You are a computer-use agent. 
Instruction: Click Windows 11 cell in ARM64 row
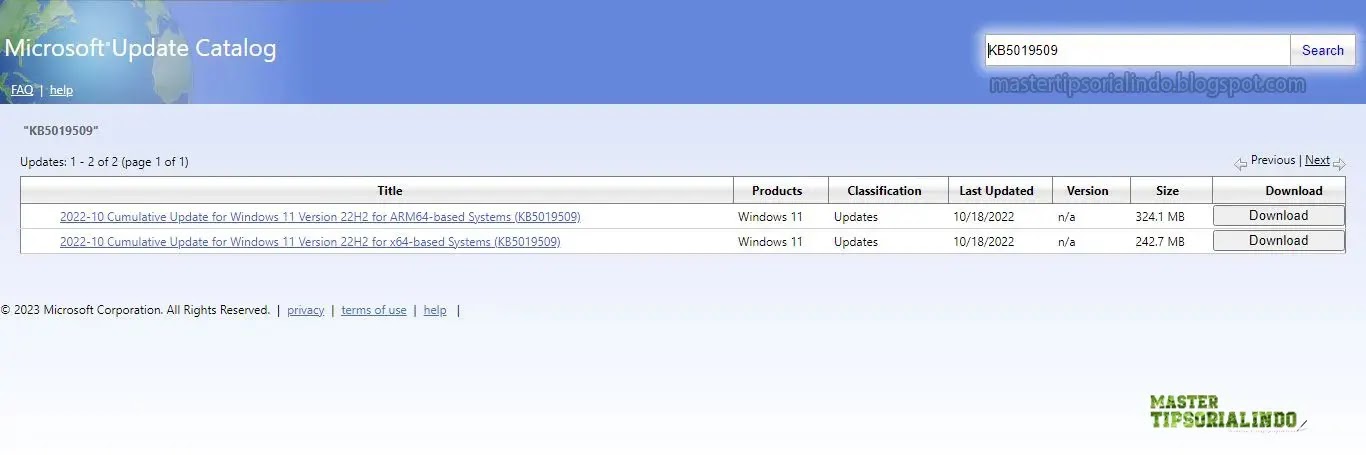[x=770, y=217]
